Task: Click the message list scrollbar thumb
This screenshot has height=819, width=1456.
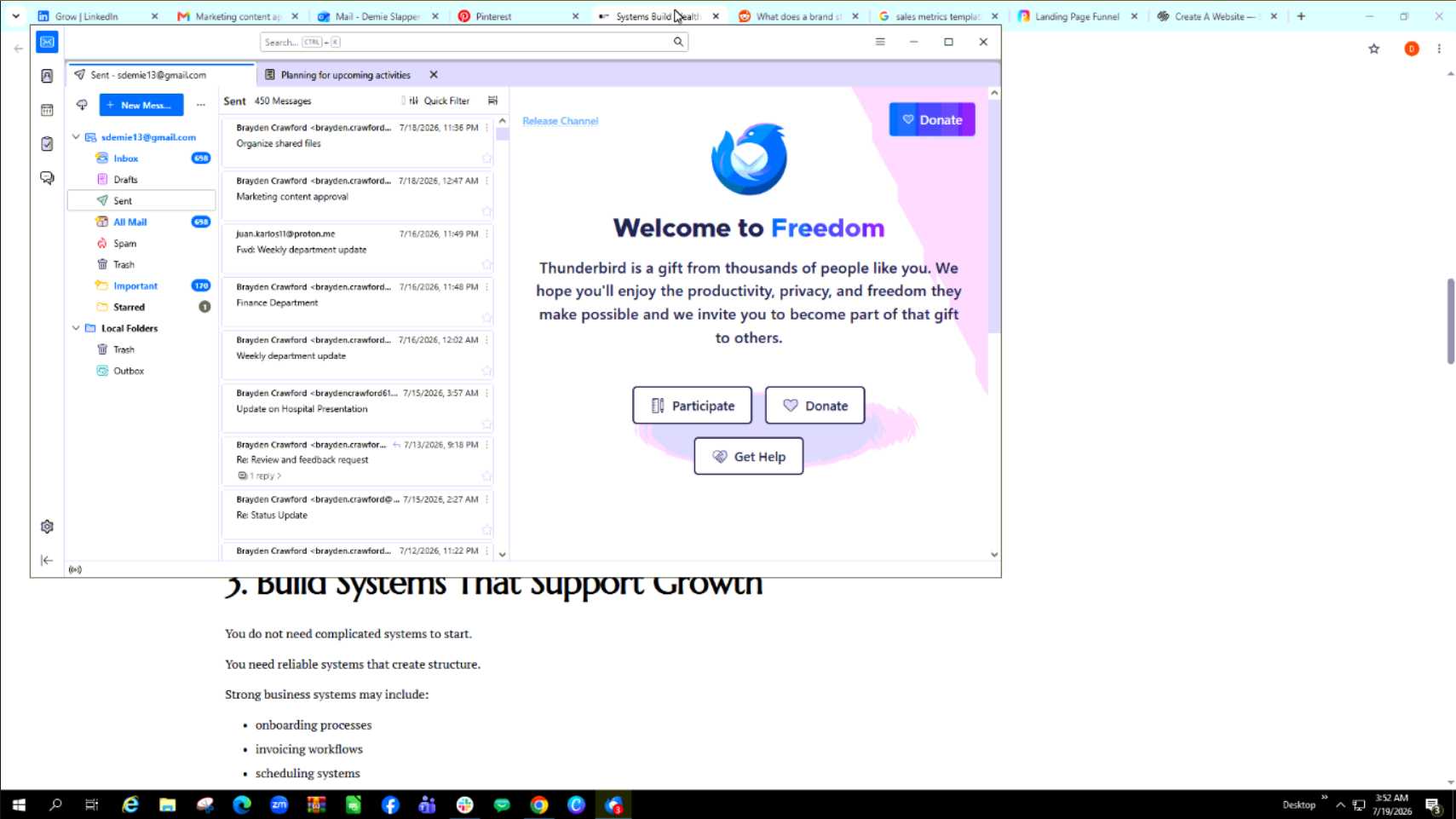Action: tap(503, 134)
